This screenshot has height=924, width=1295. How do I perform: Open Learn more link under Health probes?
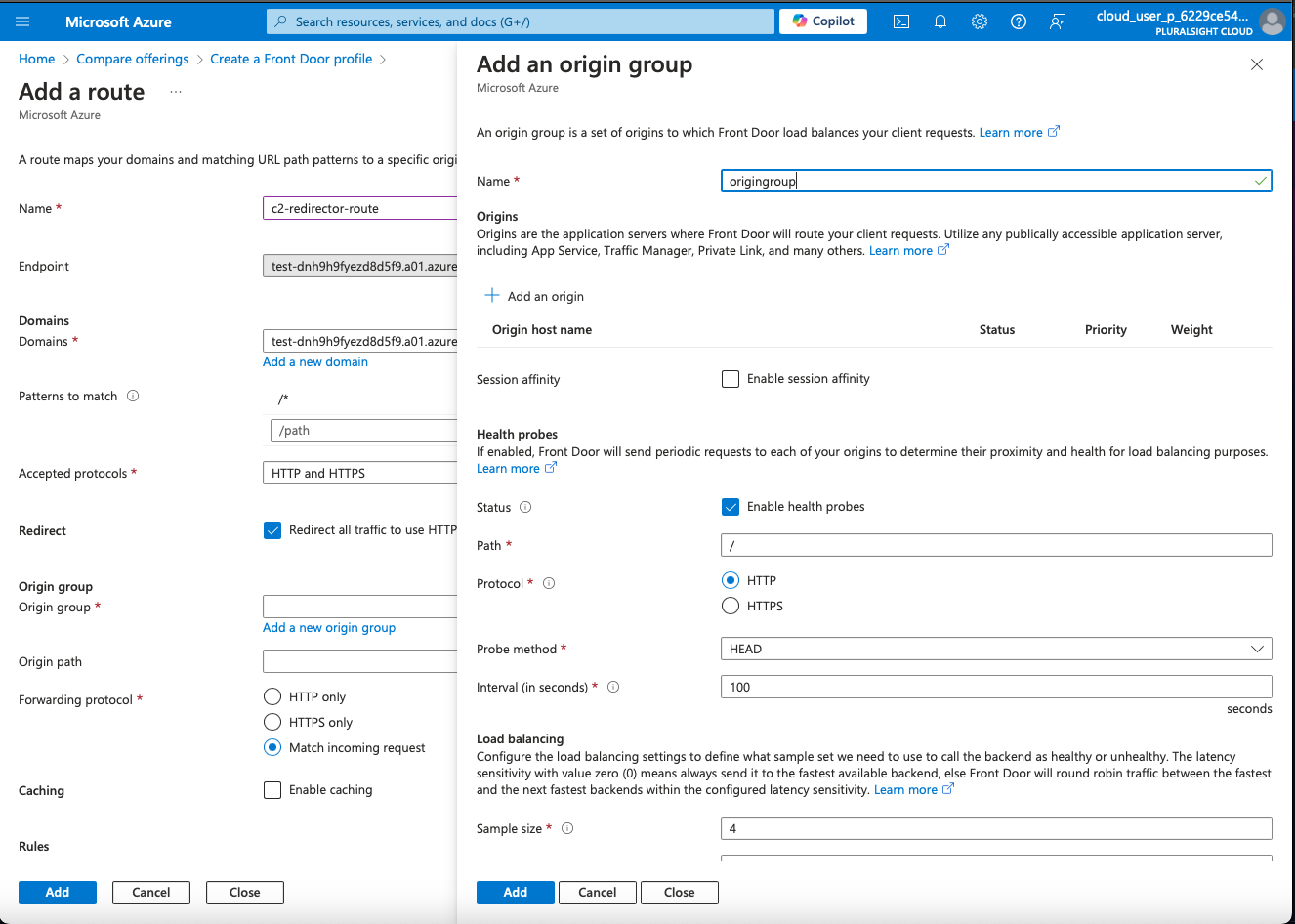click(x=508, y=468)
